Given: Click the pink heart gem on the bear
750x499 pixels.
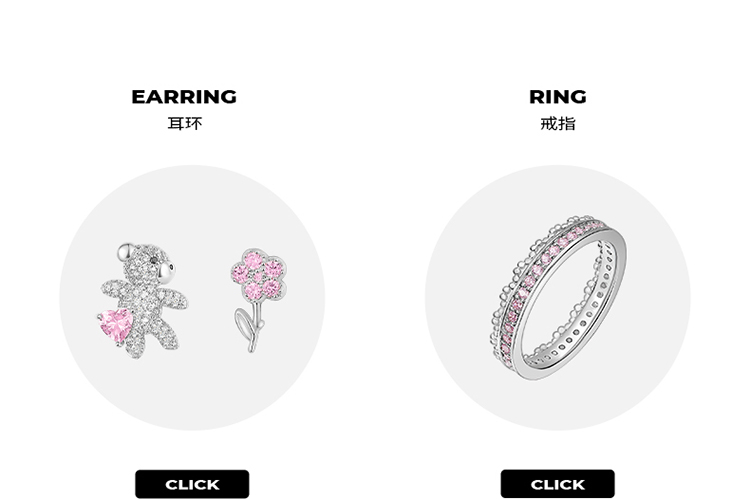Looking at the screenshot, I should [116, 325].
